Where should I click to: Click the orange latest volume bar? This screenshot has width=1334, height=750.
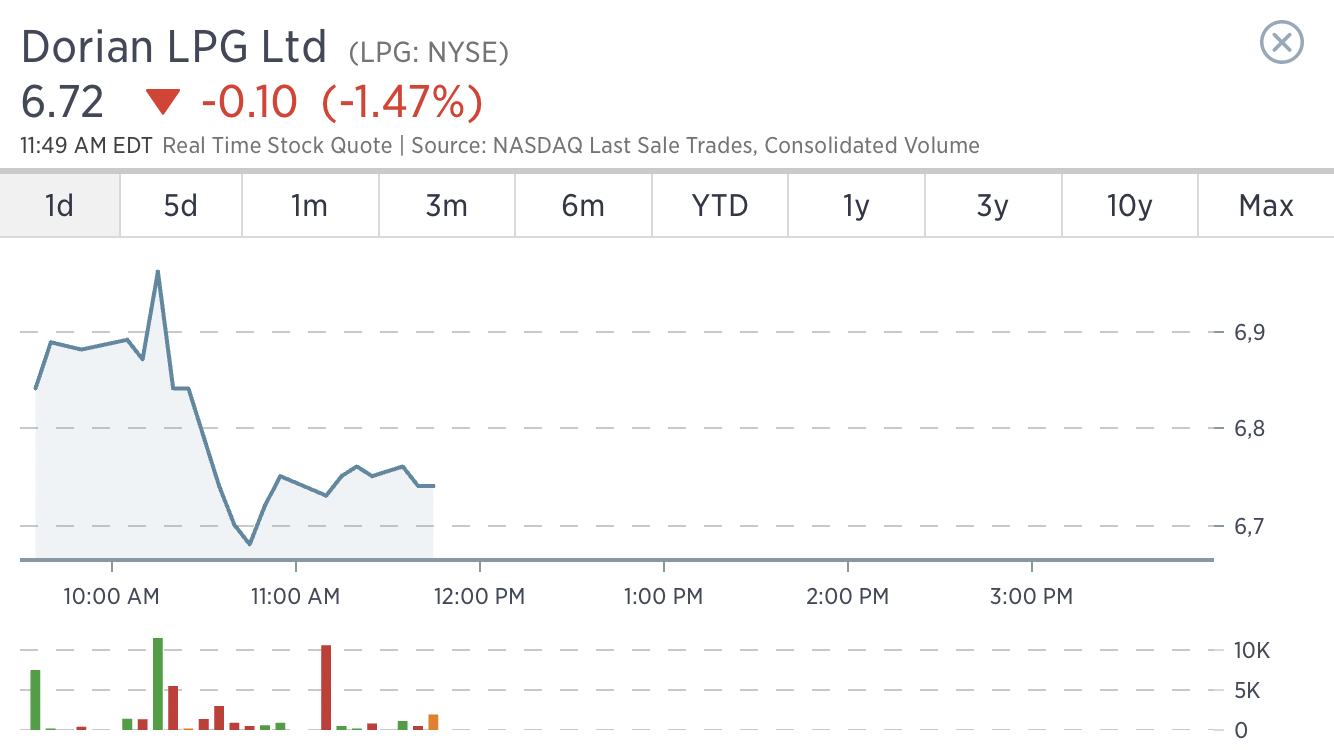coord(433,722)
